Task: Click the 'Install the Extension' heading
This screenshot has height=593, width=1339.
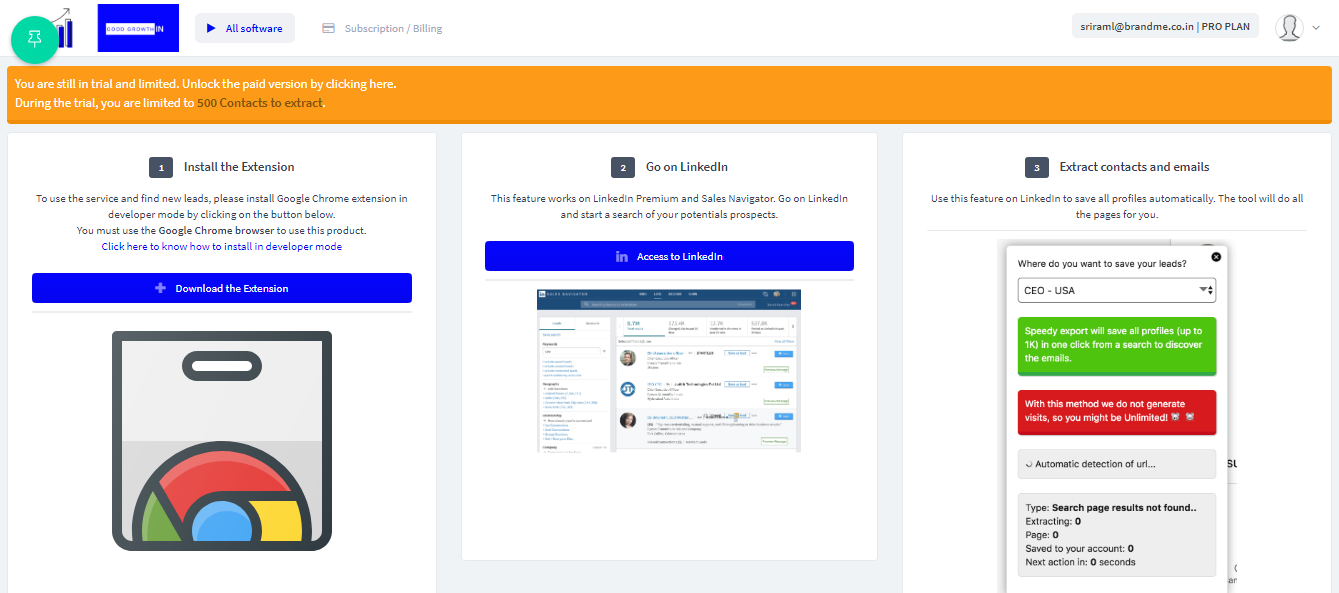Action: [x=239, y=167]
